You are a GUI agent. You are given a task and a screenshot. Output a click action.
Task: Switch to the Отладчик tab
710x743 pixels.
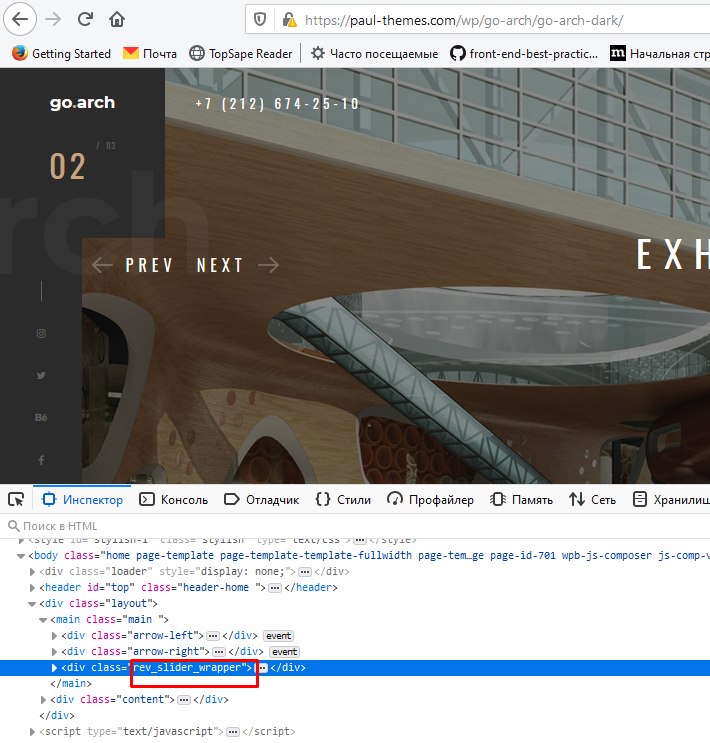[262, 499]
